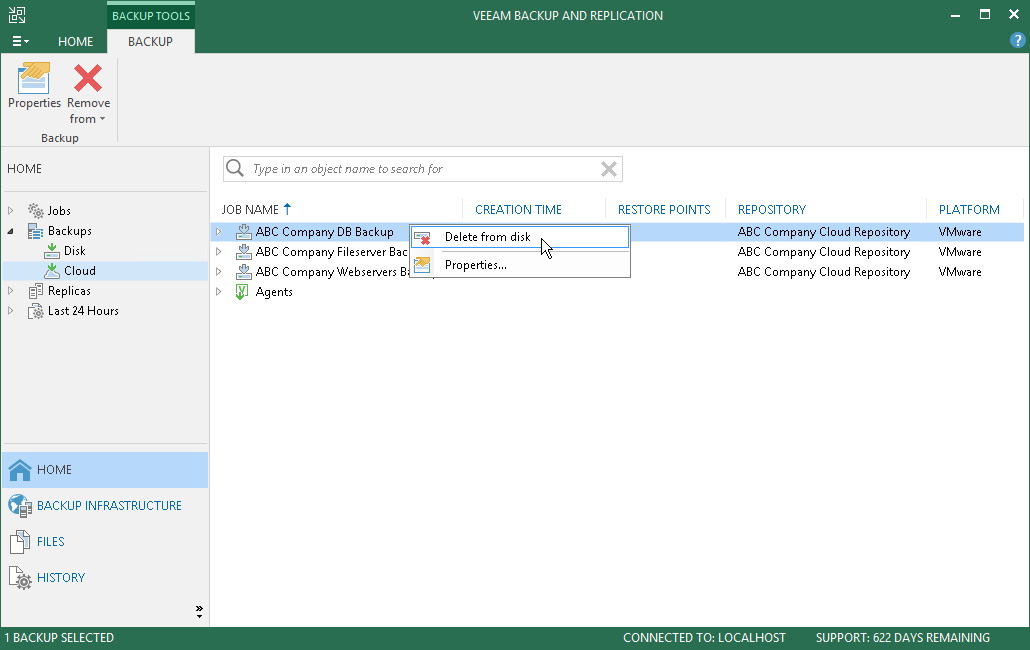The width and height of the screenshot is (1030, 650).
Task: Clear the search box with X icon
Action: 608,169
